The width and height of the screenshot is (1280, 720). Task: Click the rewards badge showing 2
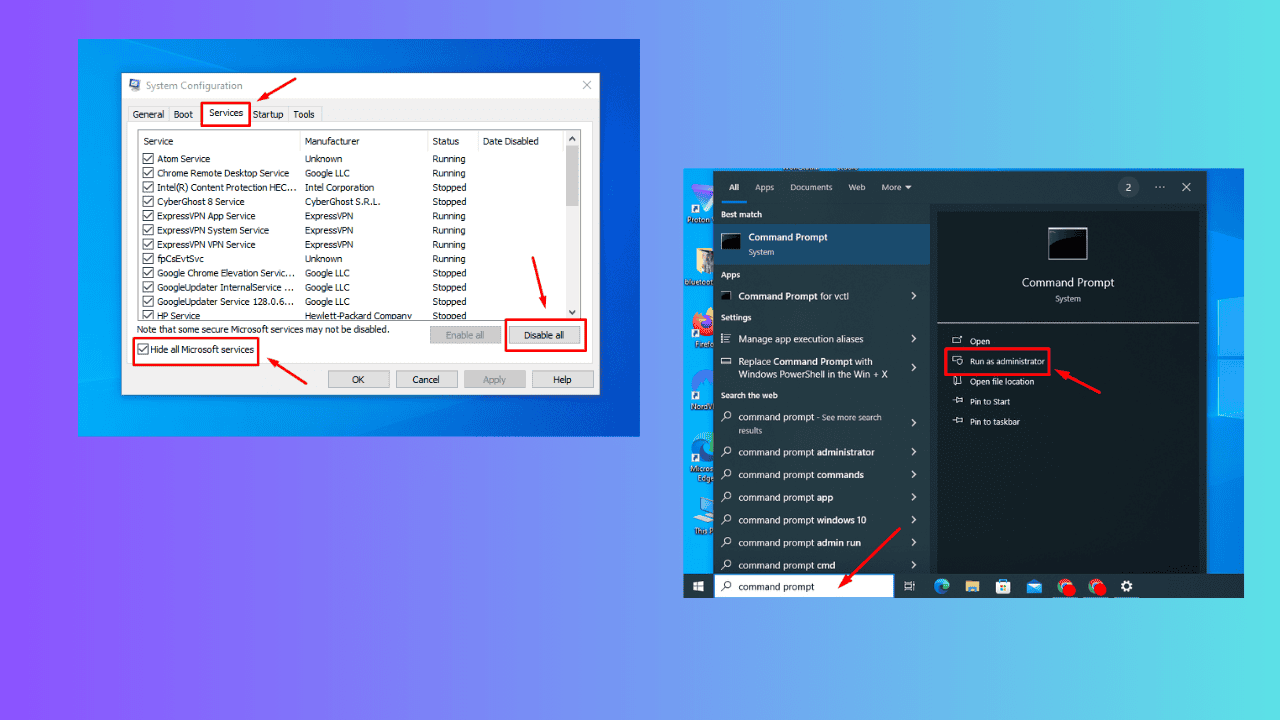pos(1128,187)
